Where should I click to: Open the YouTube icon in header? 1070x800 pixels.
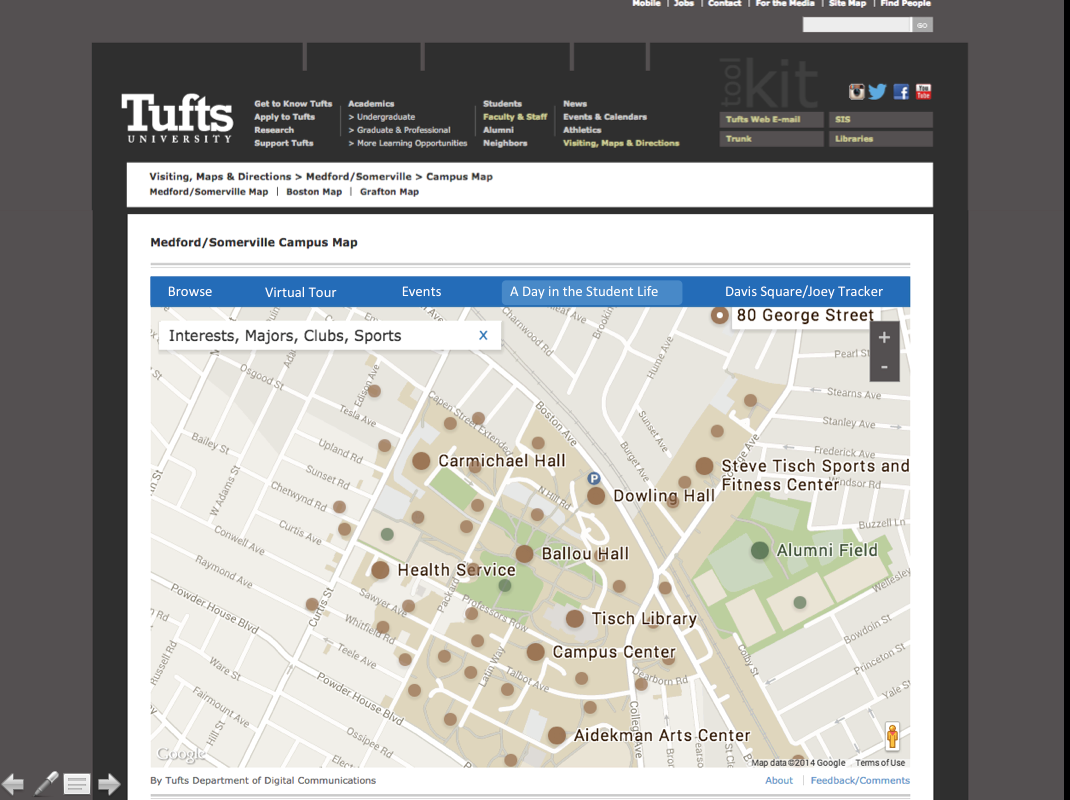(x=923, y=92)
